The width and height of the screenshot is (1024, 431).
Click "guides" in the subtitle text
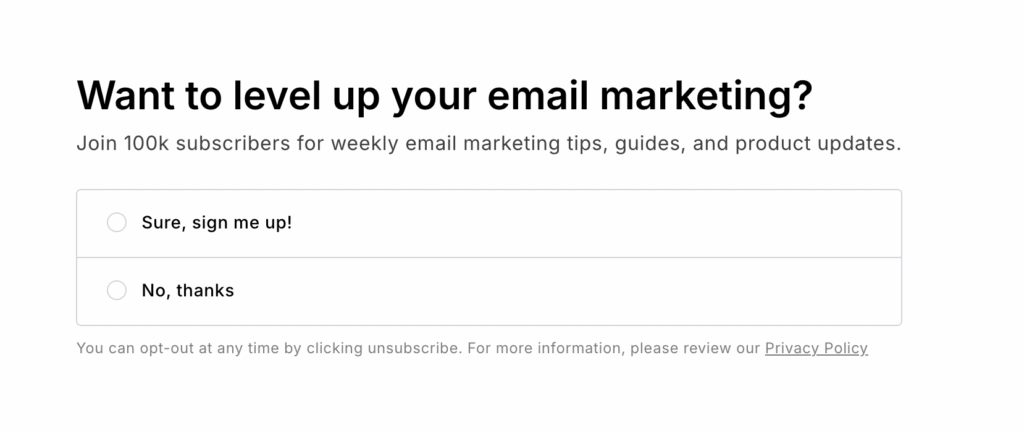[x=648, y=143]
